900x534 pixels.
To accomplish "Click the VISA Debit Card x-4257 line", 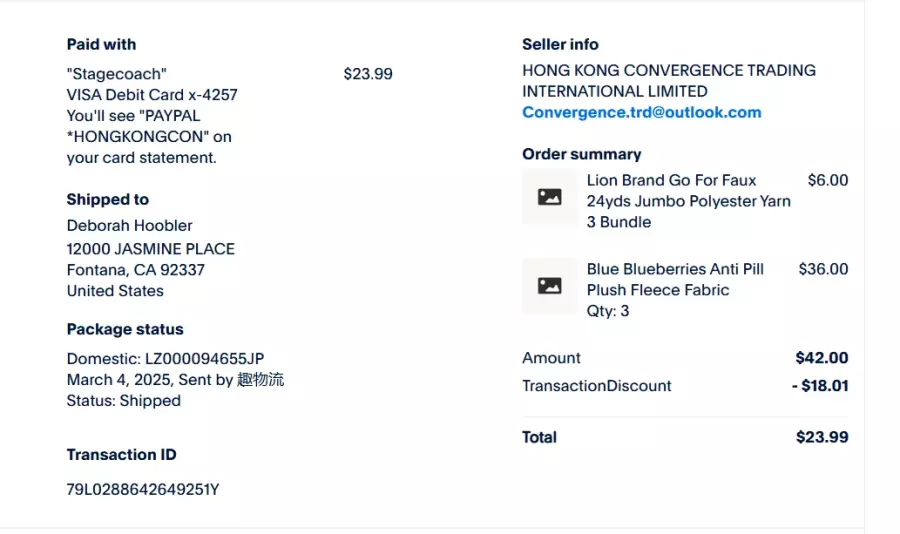I will point(152,95).
